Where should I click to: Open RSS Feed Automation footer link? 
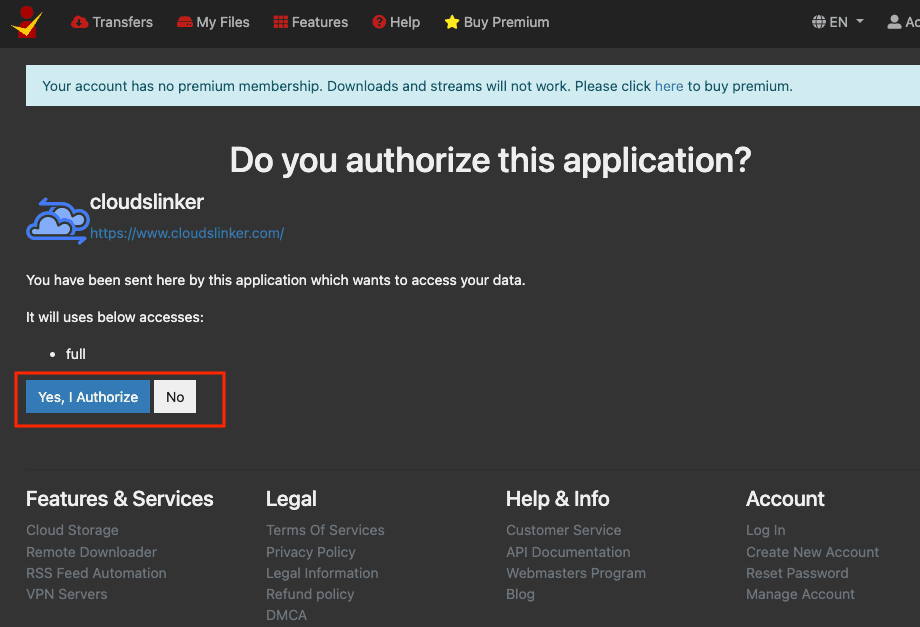96,573
